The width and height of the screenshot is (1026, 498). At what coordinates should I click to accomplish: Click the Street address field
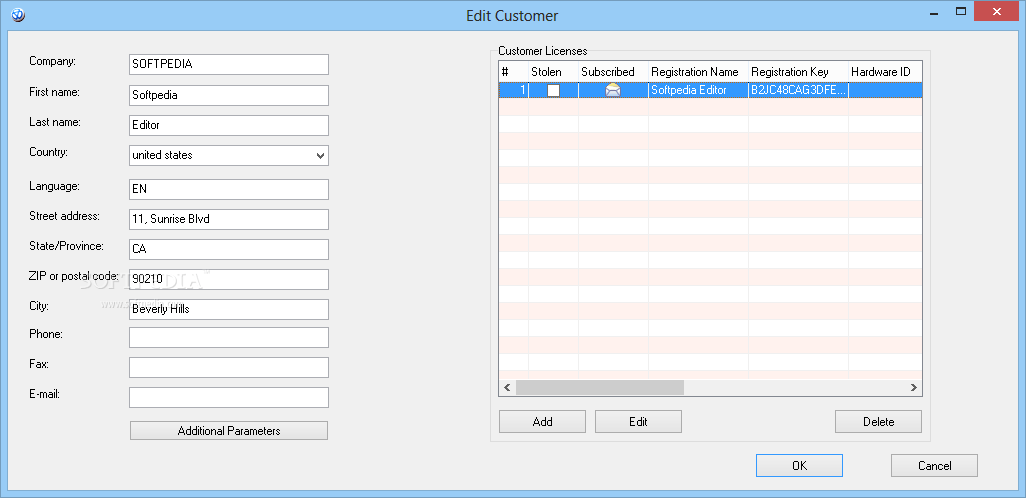pyautogui.click(x=229, y=219)
